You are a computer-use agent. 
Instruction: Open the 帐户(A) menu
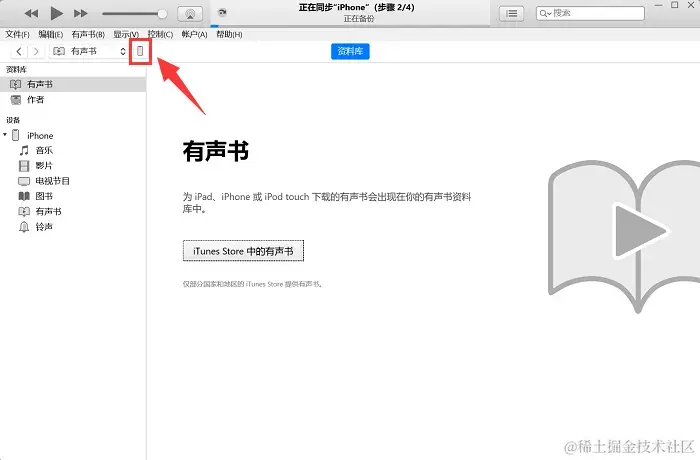pos(195,34)
